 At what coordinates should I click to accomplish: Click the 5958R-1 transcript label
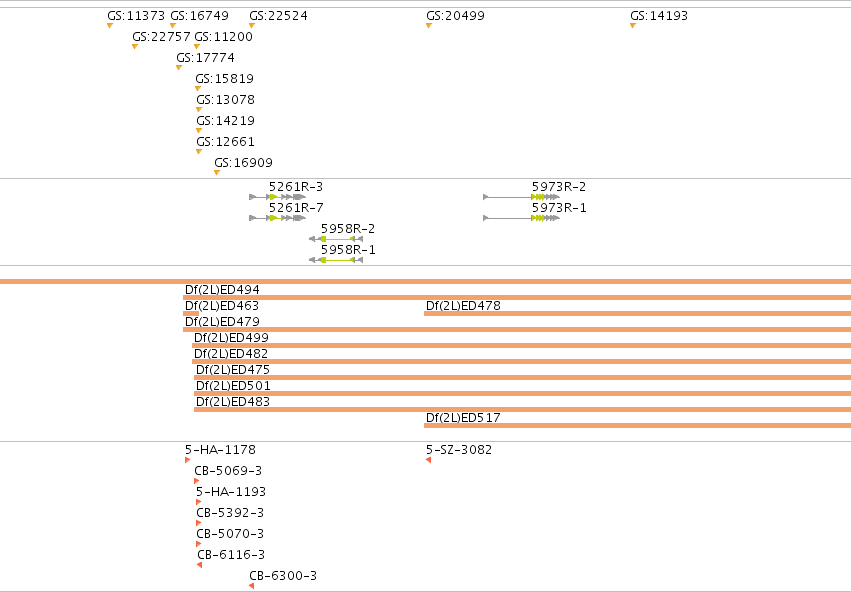click(348, 250)
